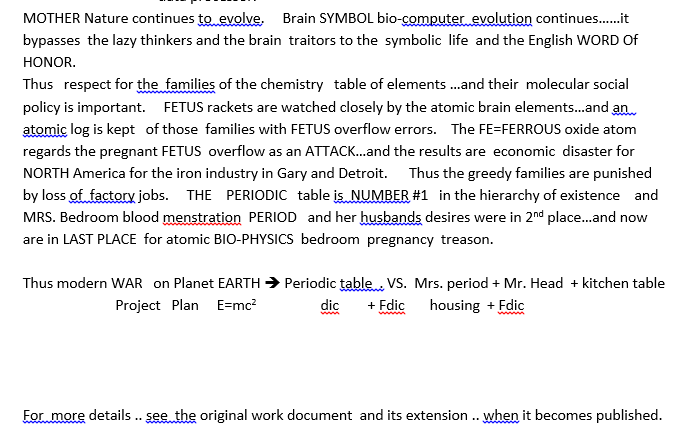679x436 pixels.
Task: Click the word "ATTACK" in the text
Action: (330, 151)
